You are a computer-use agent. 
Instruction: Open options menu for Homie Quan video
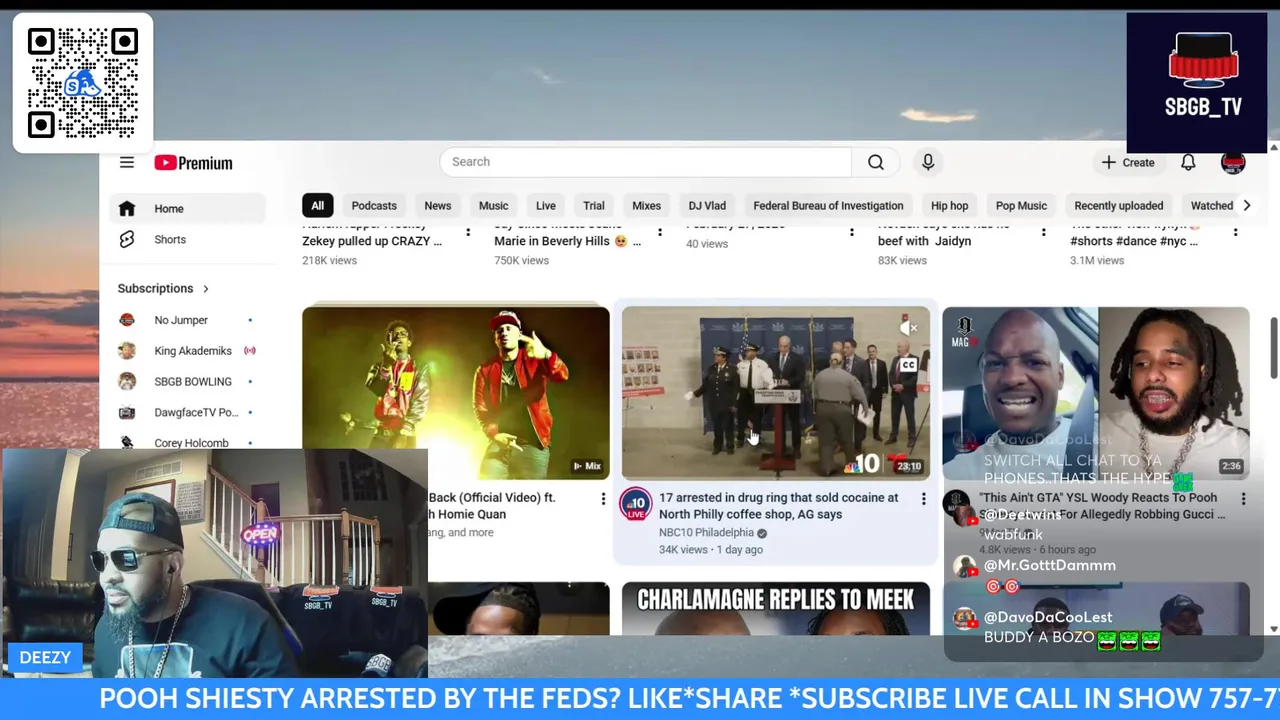(603, 498)
